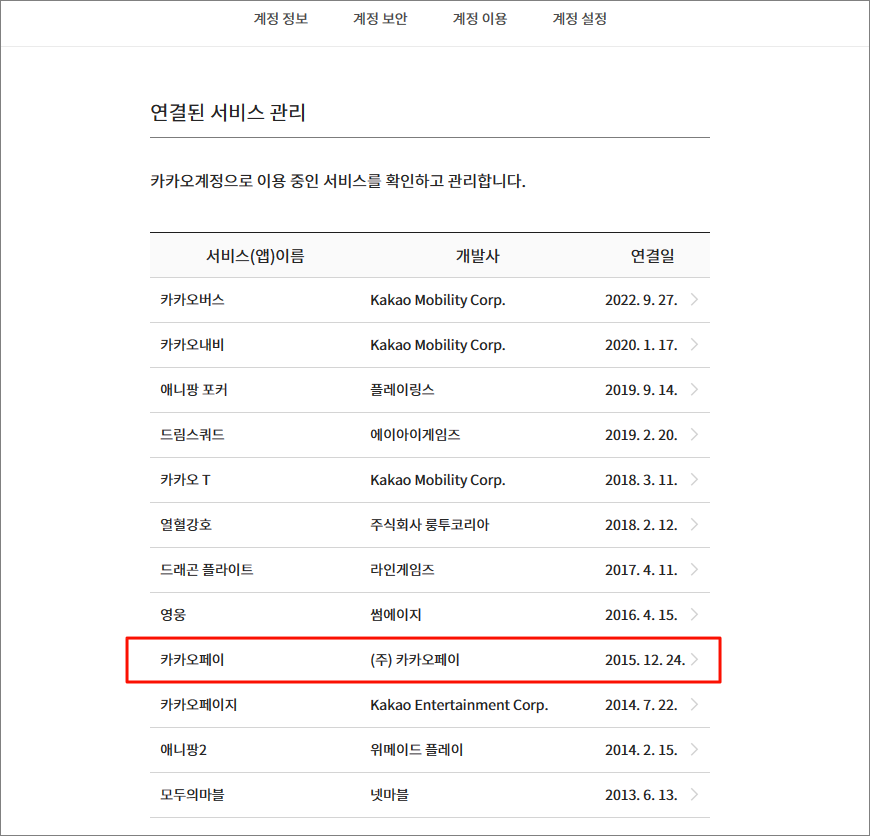This screenshot has height=836, width=870.
Task: Open the 카카오페이 row chevron
Action: [695, 660]
